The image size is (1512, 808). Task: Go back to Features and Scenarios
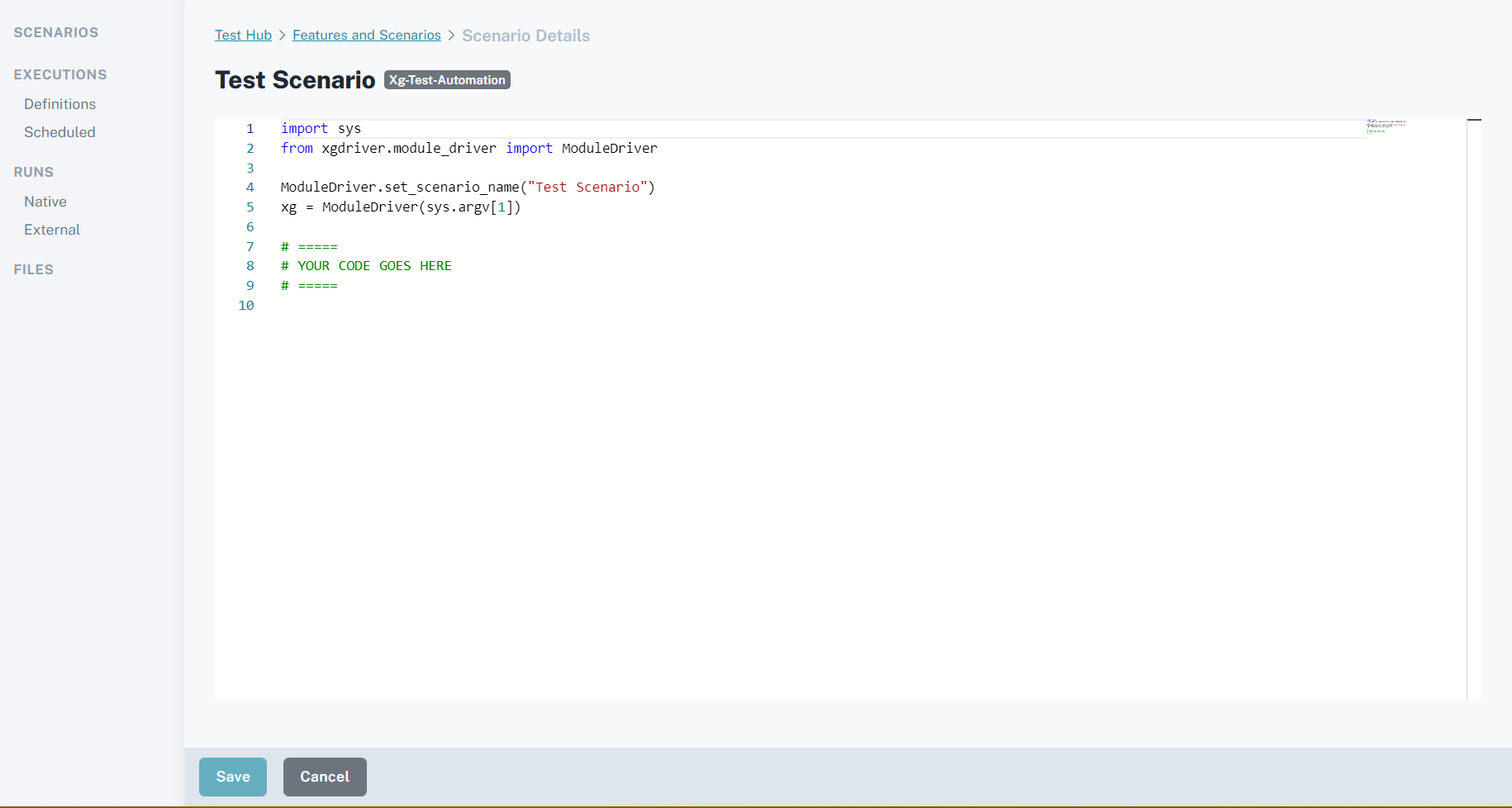[366, 35]
